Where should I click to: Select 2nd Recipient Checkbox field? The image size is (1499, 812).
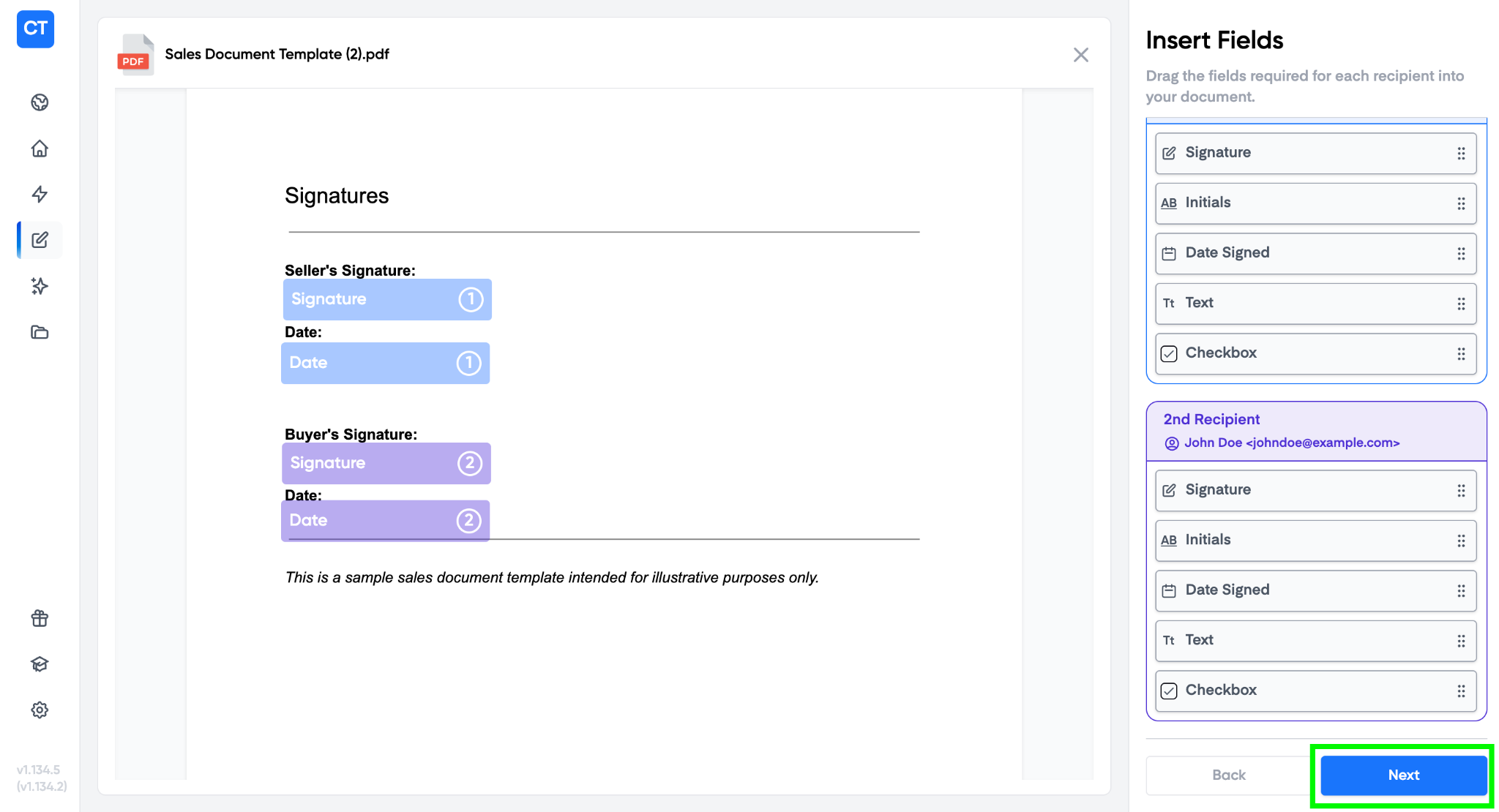pyautogui.click(x=1315, y=691)
